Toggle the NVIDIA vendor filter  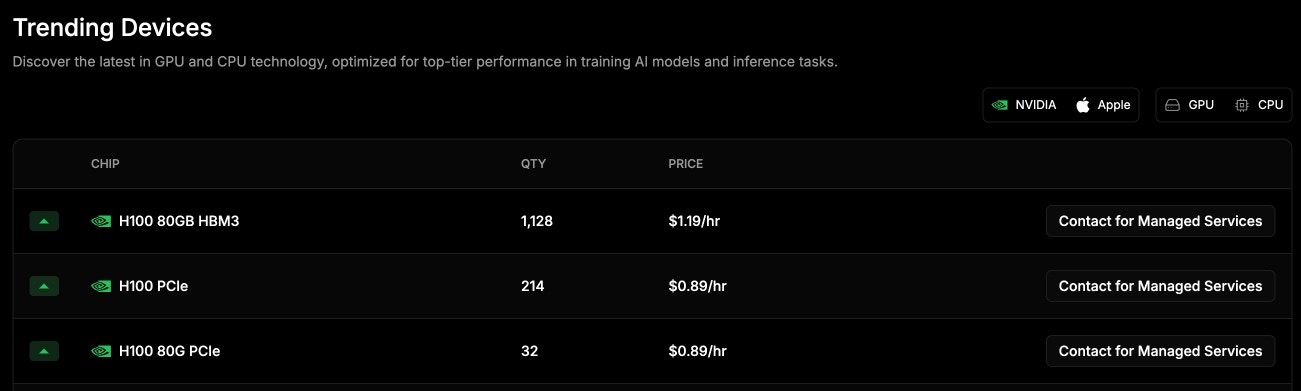[1024, 105]
